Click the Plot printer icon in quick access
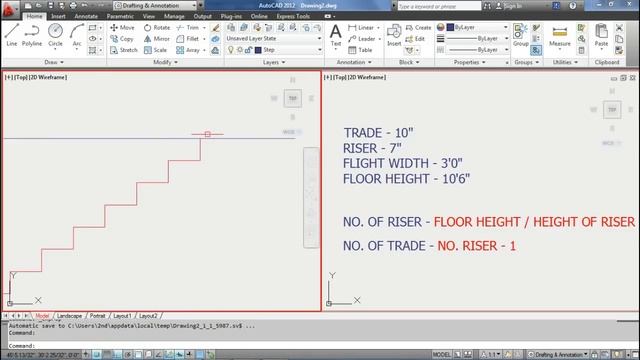Viewport: 640px width, 360px height. pos(73,6)
